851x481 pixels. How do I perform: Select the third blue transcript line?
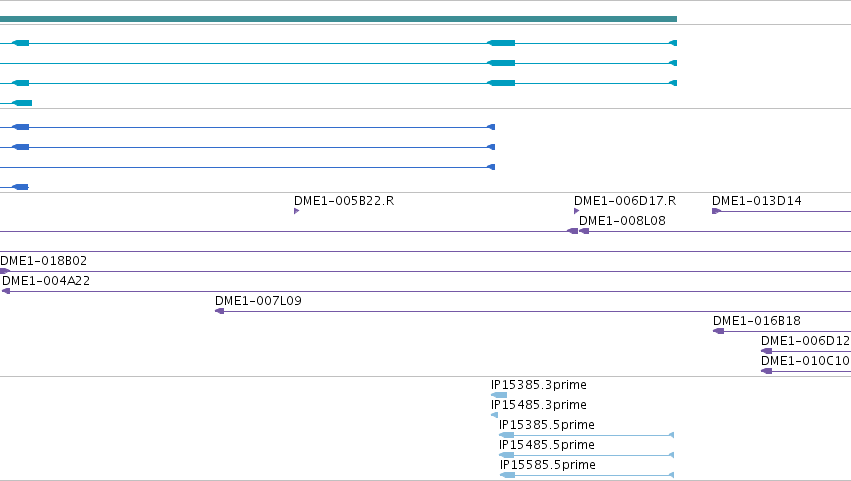(x=247, y=167)
